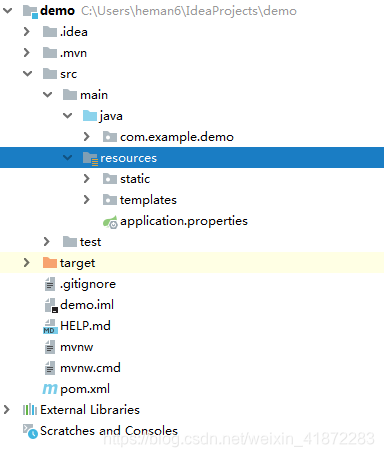The width and height of the screenshot is (384, 457).
Task: Select the 'pom.xml' file name
Action: (85, 389)
